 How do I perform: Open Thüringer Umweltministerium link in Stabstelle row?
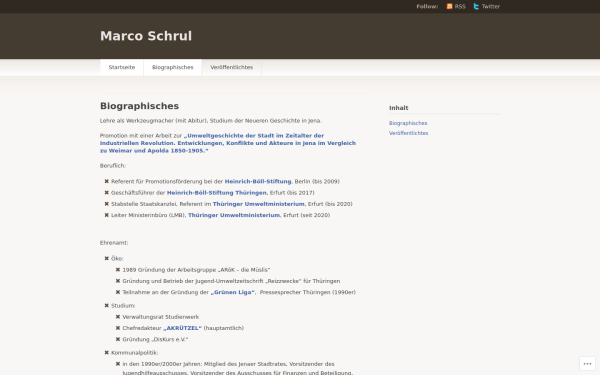(259, 204)
